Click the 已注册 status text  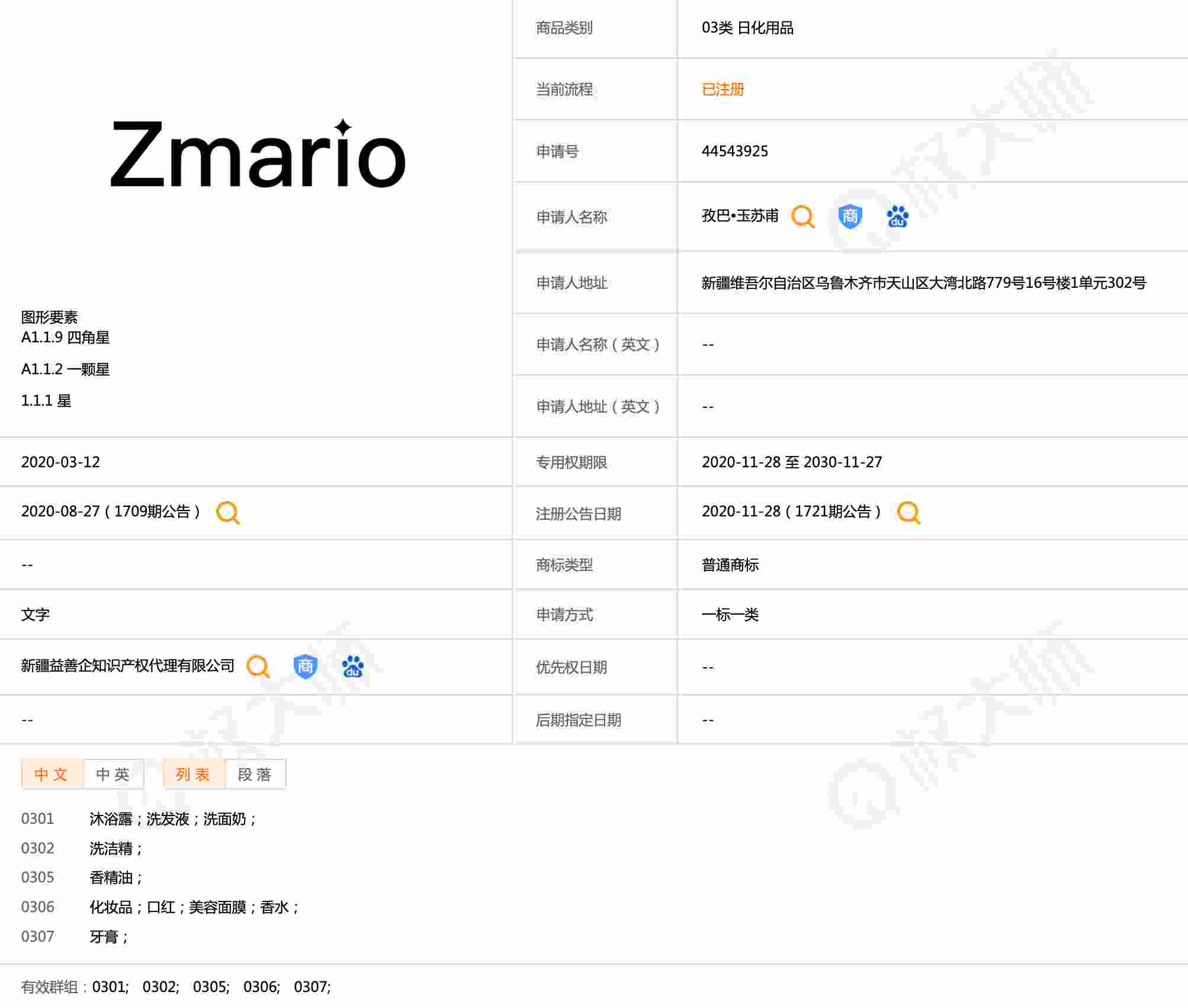coord(723,89)
